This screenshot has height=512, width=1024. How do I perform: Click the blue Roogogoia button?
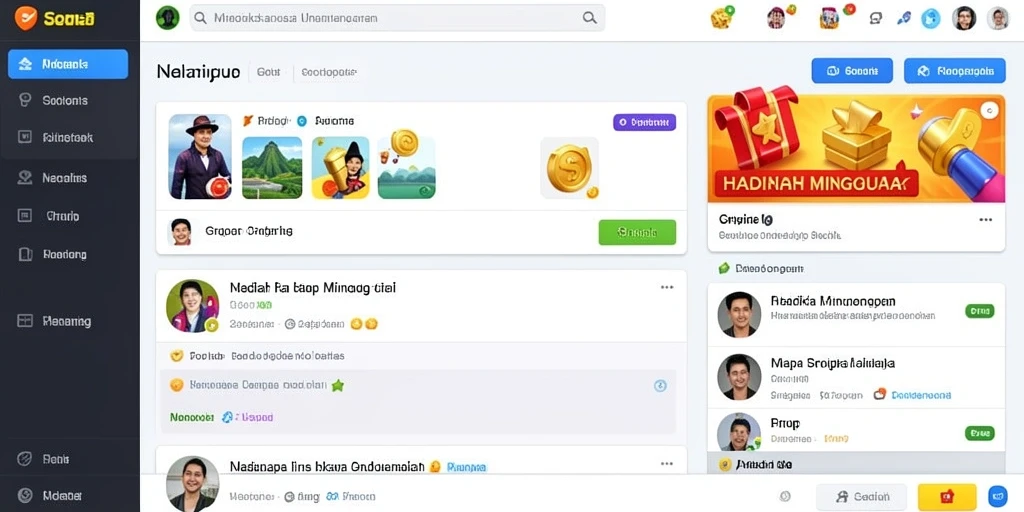point(954,71)
